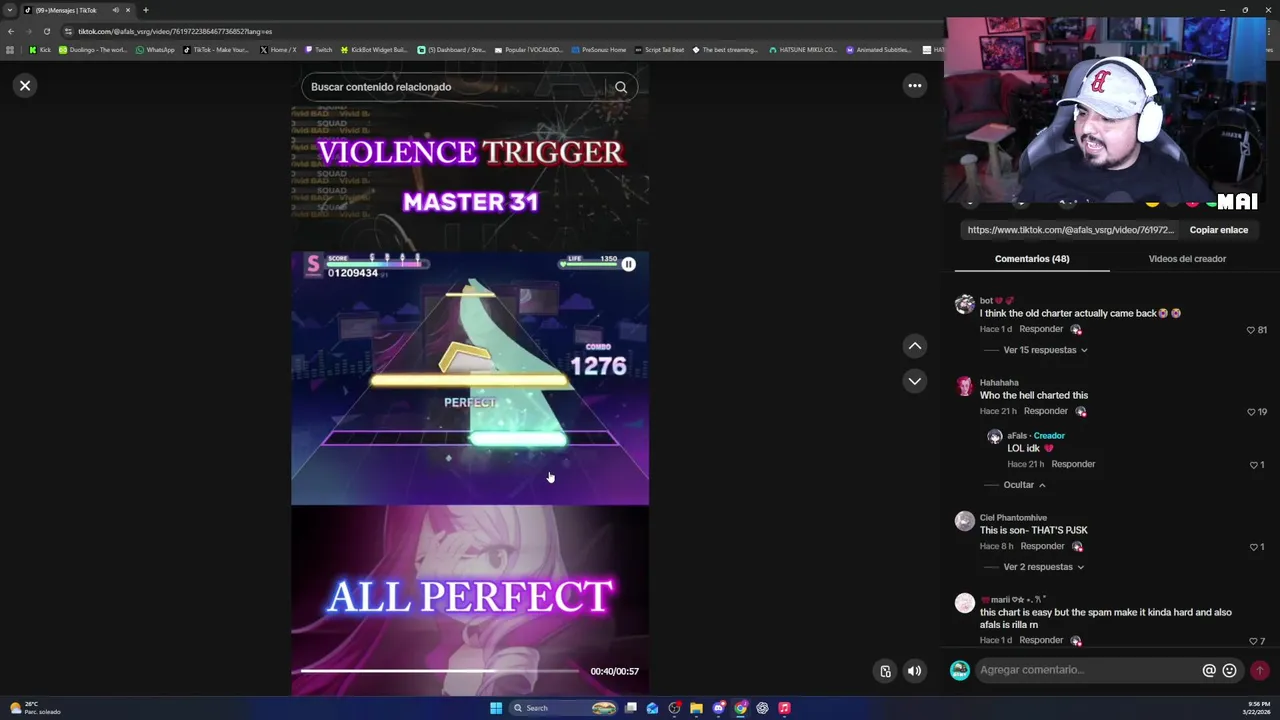Seek on the video progress bar
Viewport: 1280px width, 720px height.
click(439, 671)
